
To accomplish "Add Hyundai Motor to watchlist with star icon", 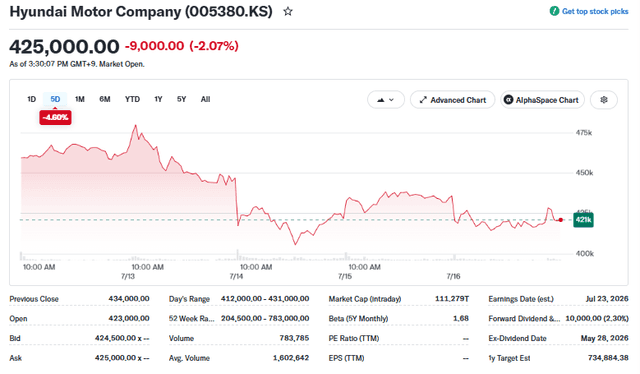I will point(288,11).
